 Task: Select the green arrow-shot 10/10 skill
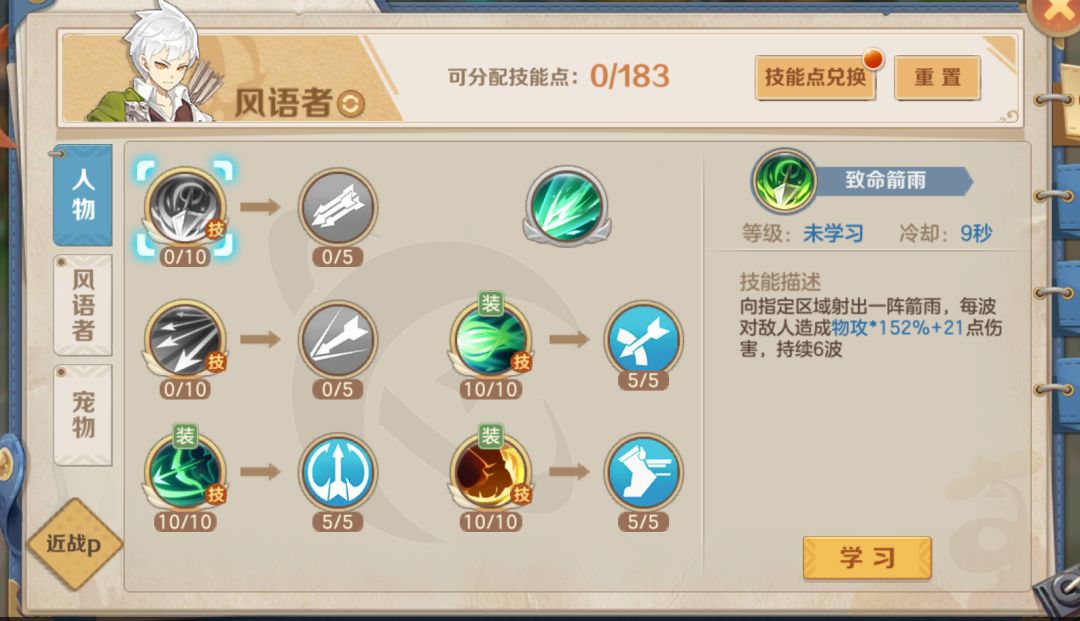click(x=185, y=472)
